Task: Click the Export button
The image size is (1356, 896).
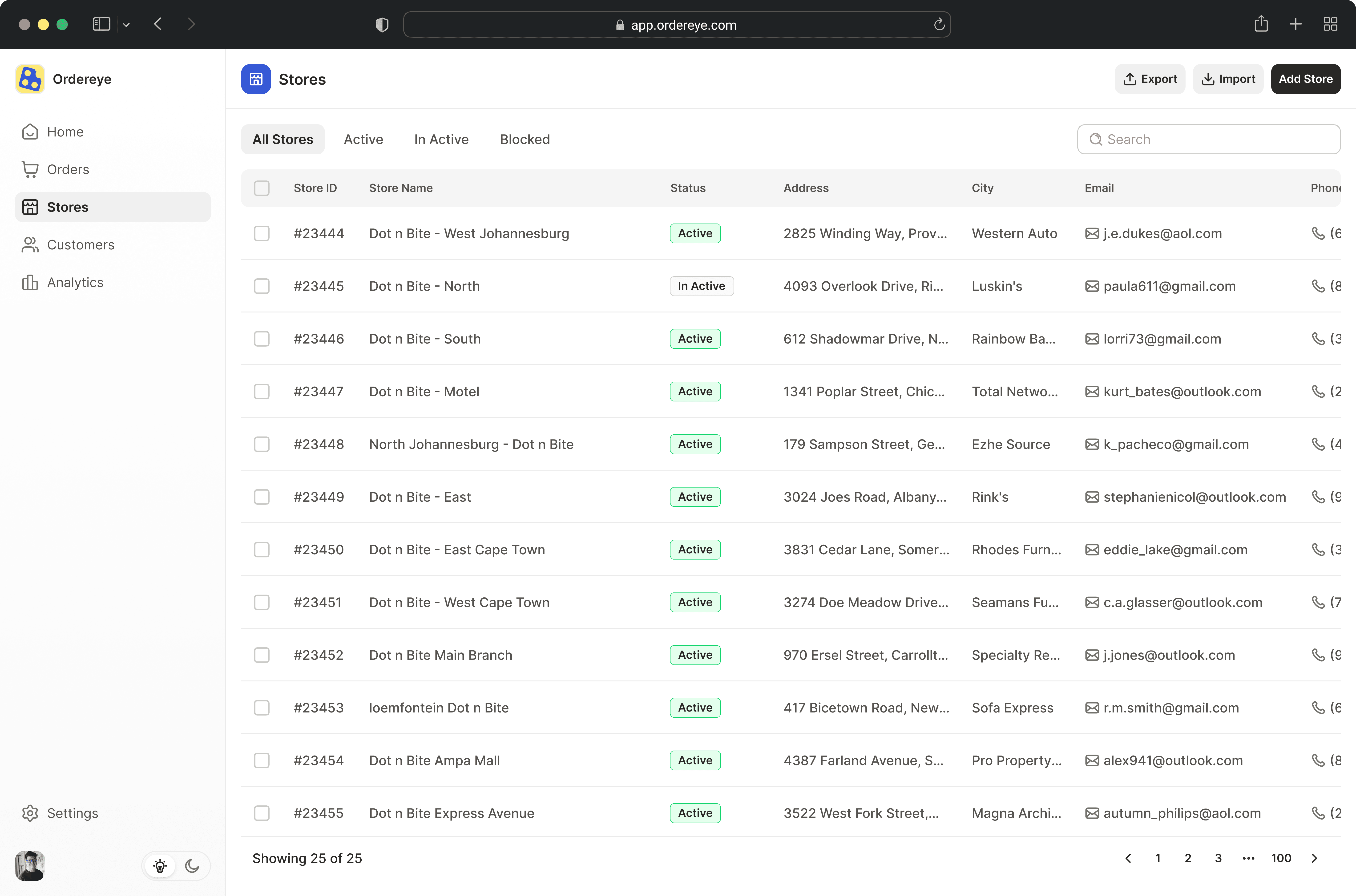Action: pyautogui.click(x=1150, y=79)
